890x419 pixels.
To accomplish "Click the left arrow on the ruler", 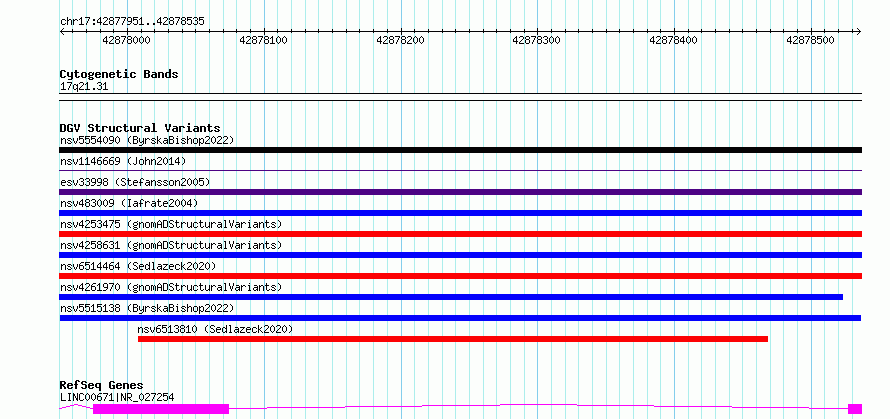I will 62,31.
